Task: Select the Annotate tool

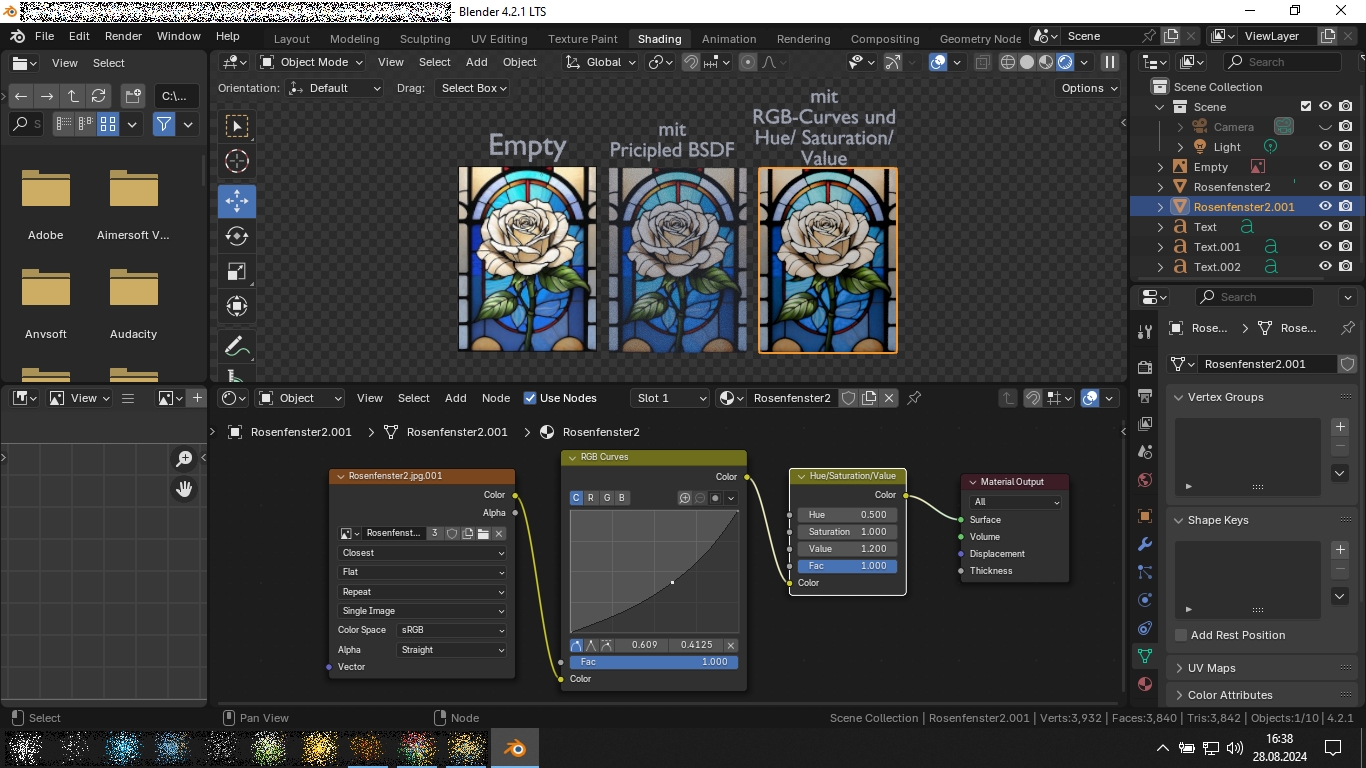Action: 237,347
